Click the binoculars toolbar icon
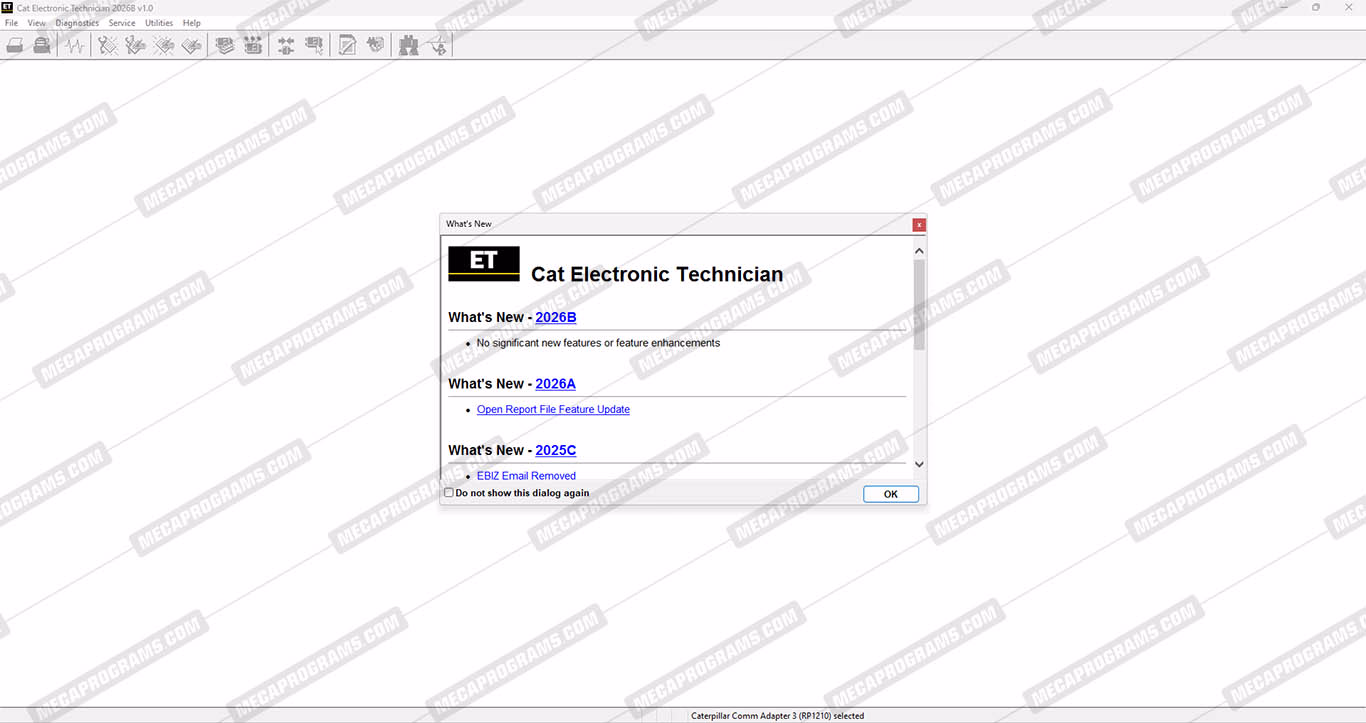 (408, 45)
